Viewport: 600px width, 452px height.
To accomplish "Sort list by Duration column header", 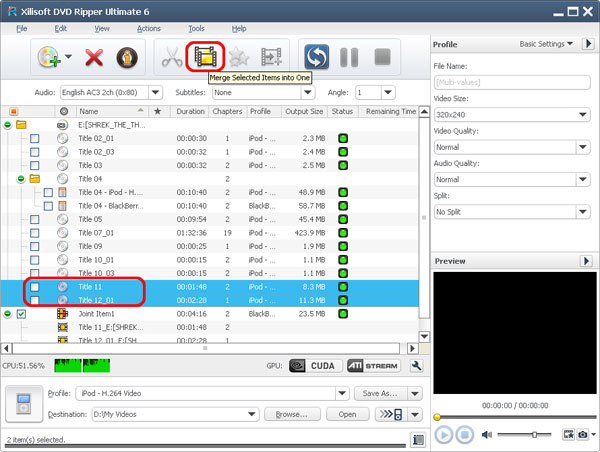I will [190, 111].
